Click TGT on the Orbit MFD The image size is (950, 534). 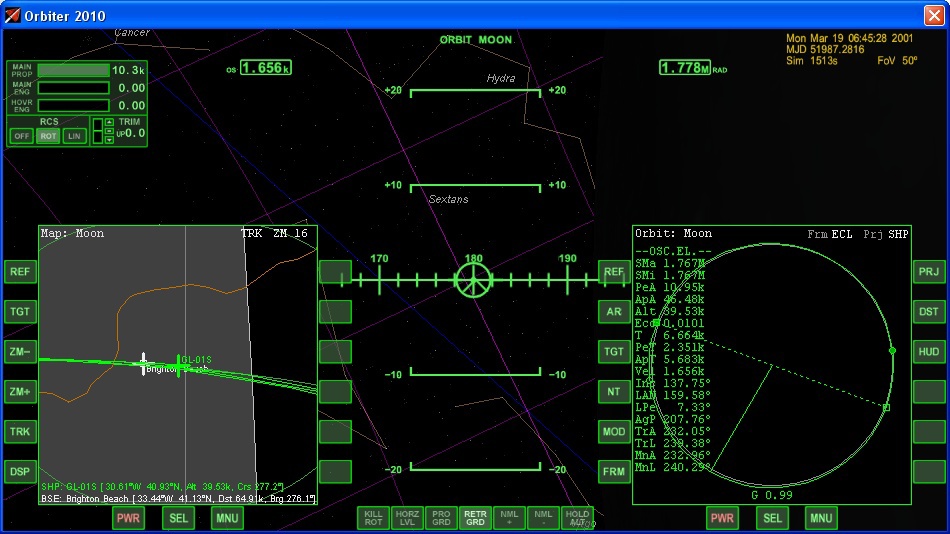(x=614, y=352)
